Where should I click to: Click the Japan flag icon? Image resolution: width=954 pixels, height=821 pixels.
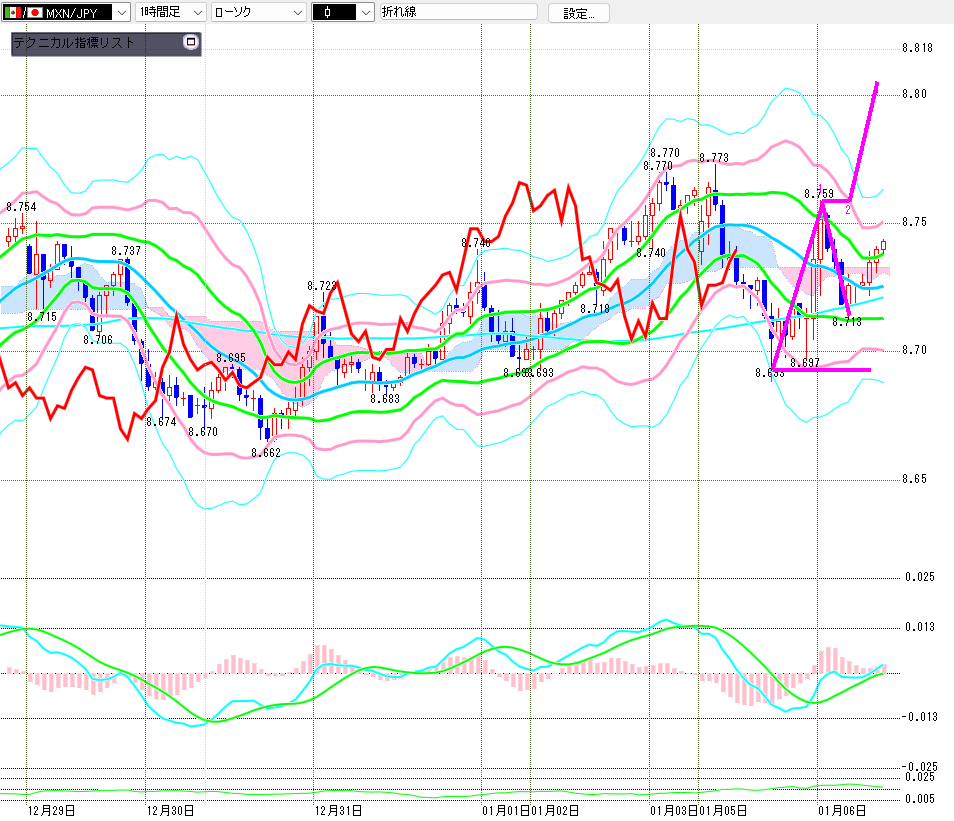pyautogui.click(x=34, y=13)
